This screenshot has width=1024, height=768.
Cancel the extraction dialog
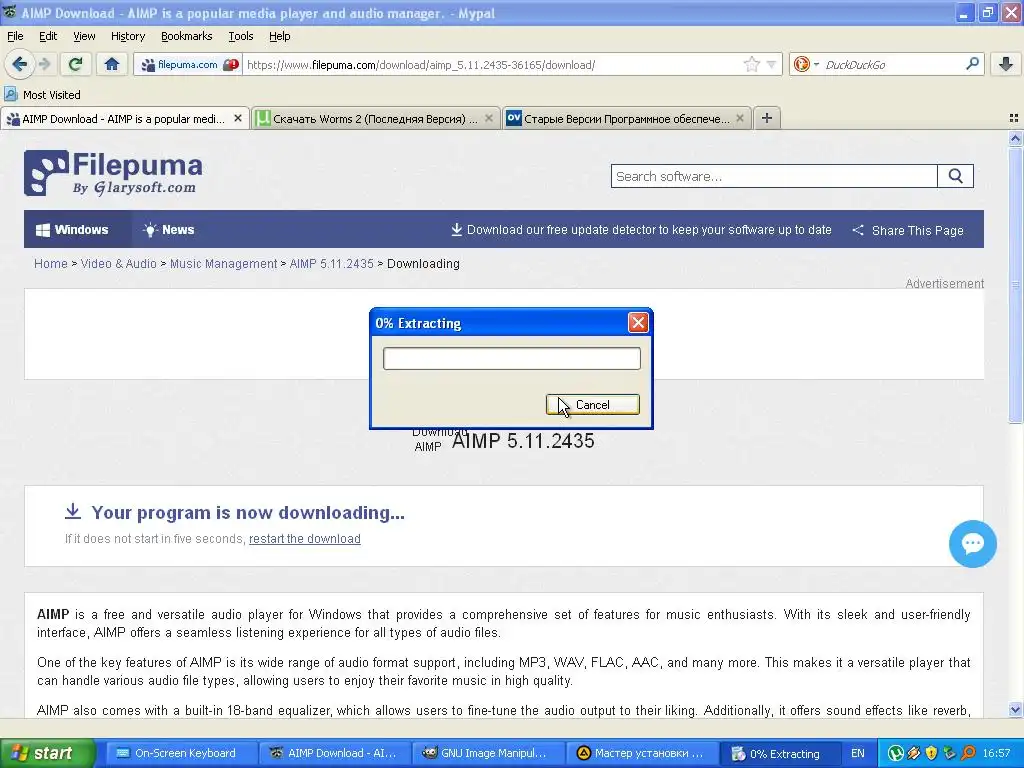tap(592, 404)
